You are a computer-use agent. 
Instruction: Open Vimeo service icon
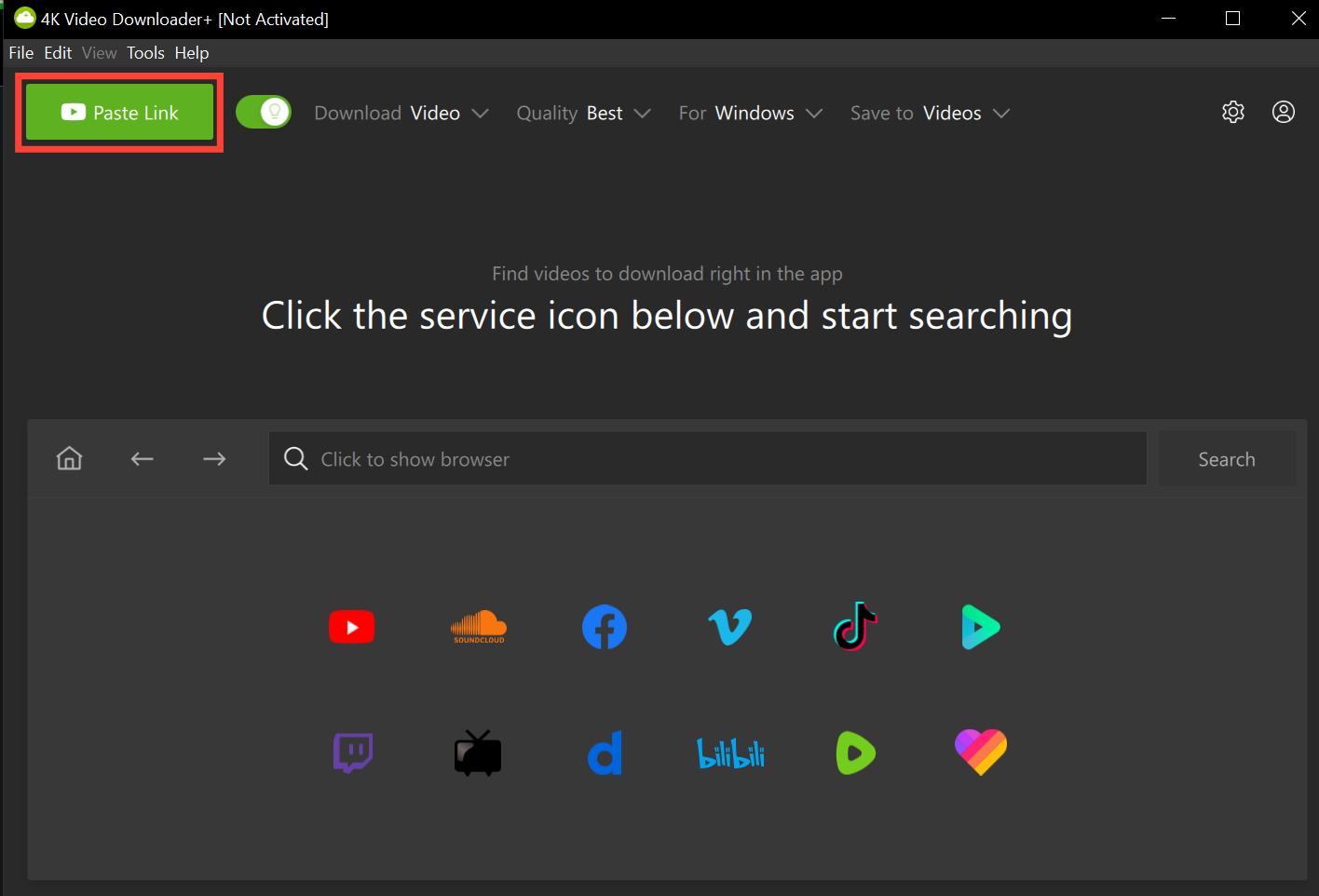pos(729,627)
